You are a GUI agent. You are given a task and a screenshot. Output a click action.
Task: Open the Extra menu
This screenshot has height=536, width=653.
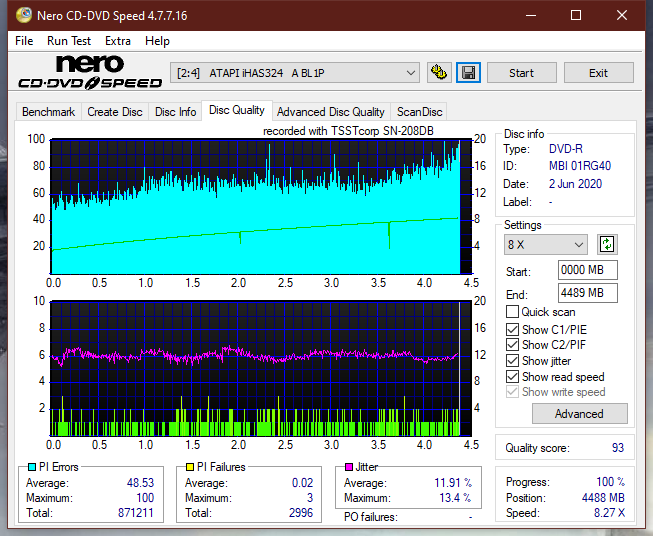118,41
